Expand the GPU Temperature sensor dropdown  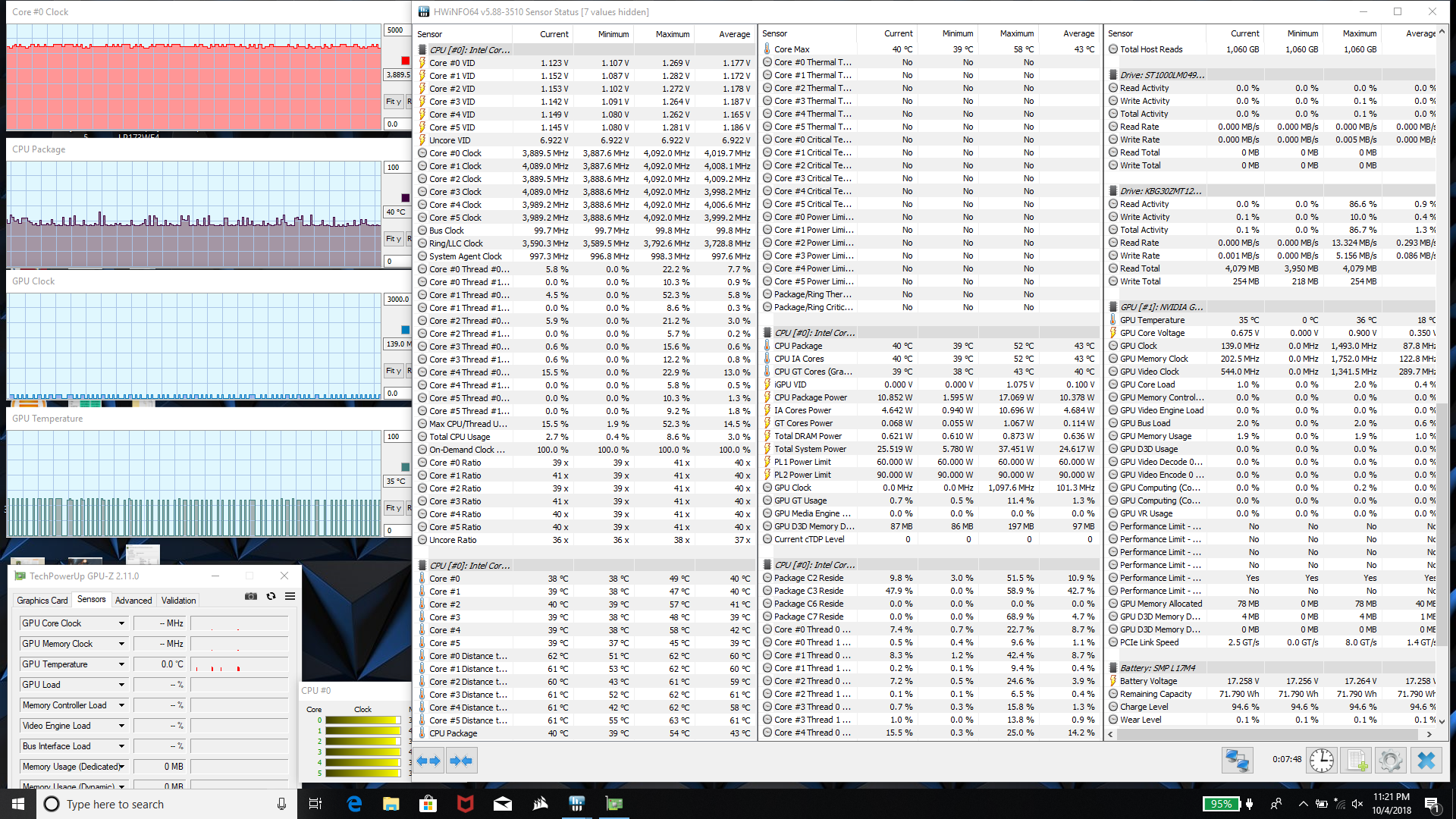(121, 664)
